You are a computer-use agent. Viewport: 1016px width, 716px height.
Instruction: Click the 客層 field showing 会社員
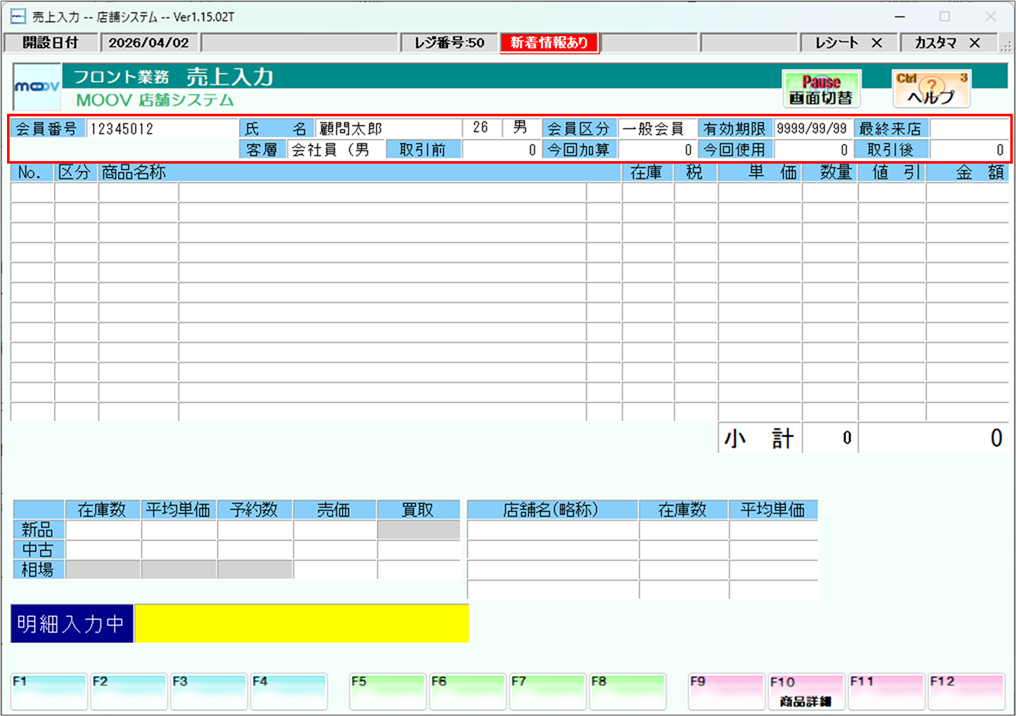click(x=335, y=150)
